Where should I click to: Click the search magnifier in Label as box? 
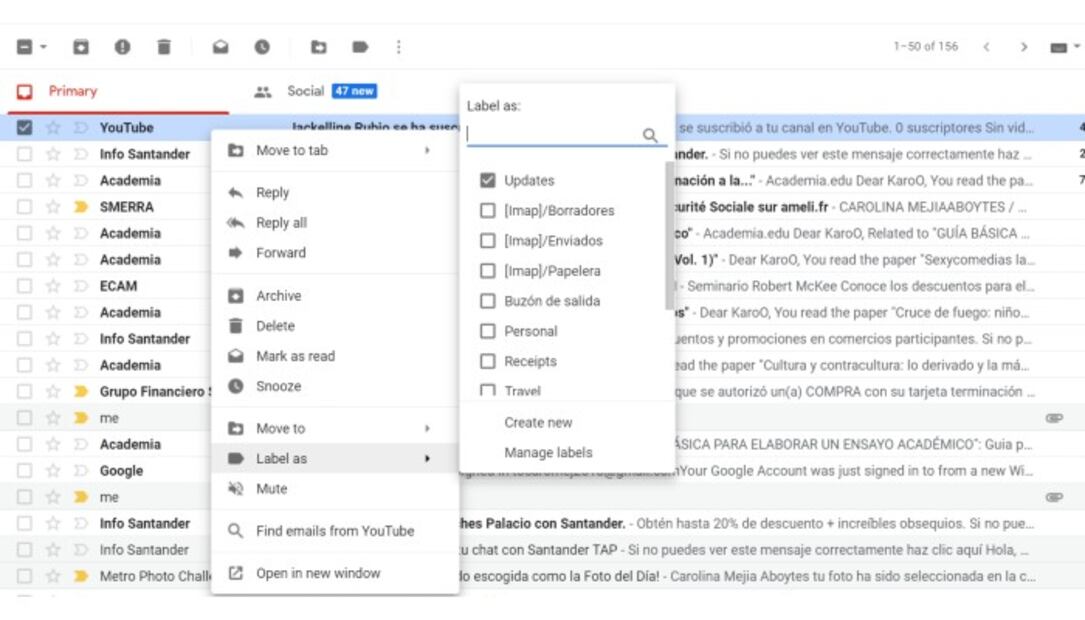[650, 135]
